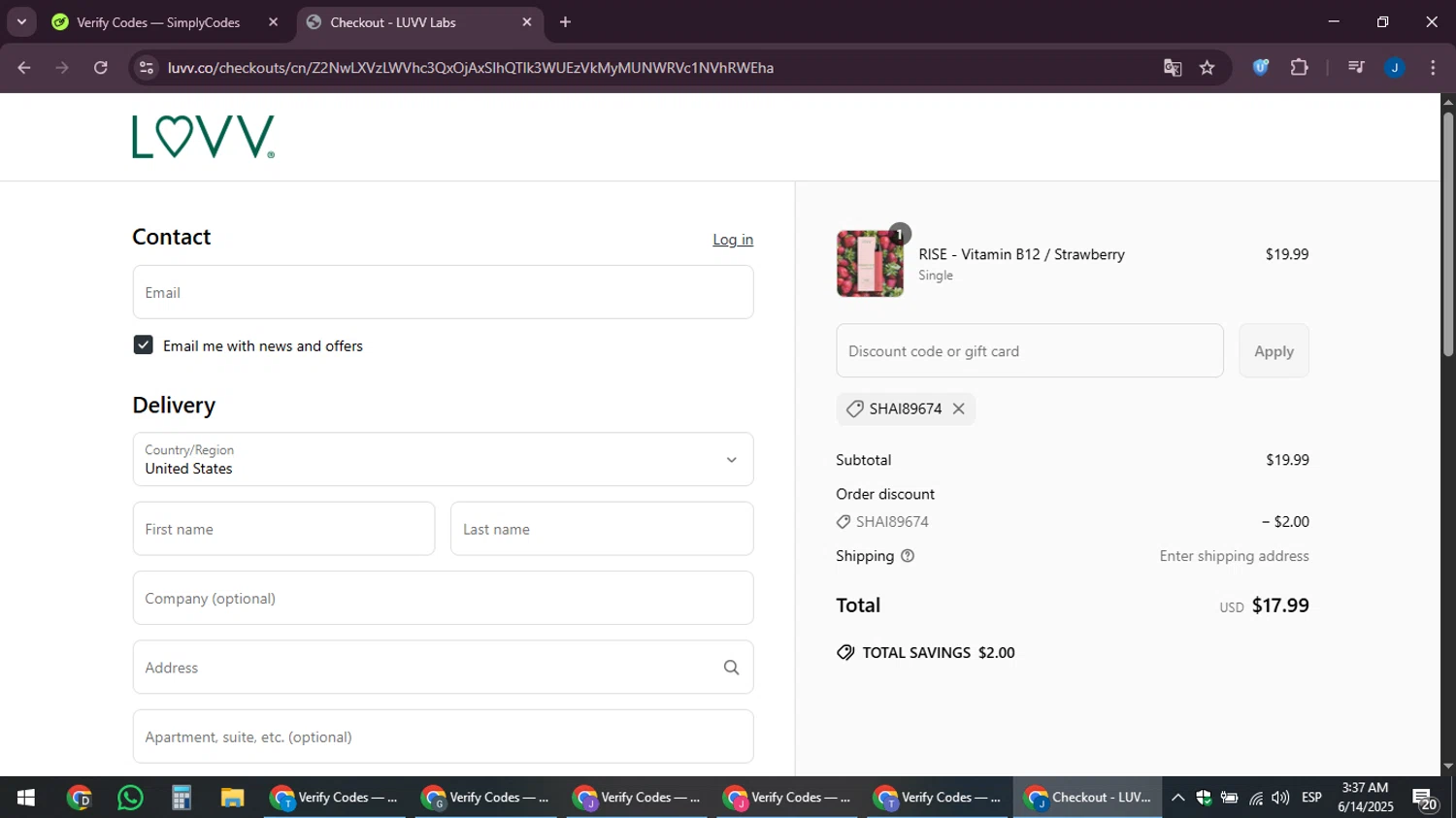Open the pinned Chrome taskbar icon
The height and width of the screenshot is (818, 1456).
tap(80, 798)
